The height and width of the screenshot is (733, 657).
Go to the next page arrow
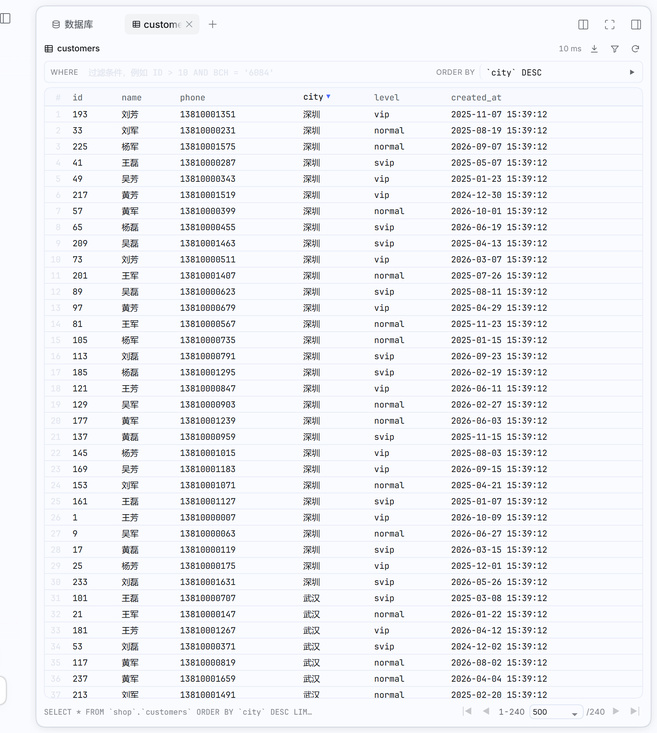(616, 711)
